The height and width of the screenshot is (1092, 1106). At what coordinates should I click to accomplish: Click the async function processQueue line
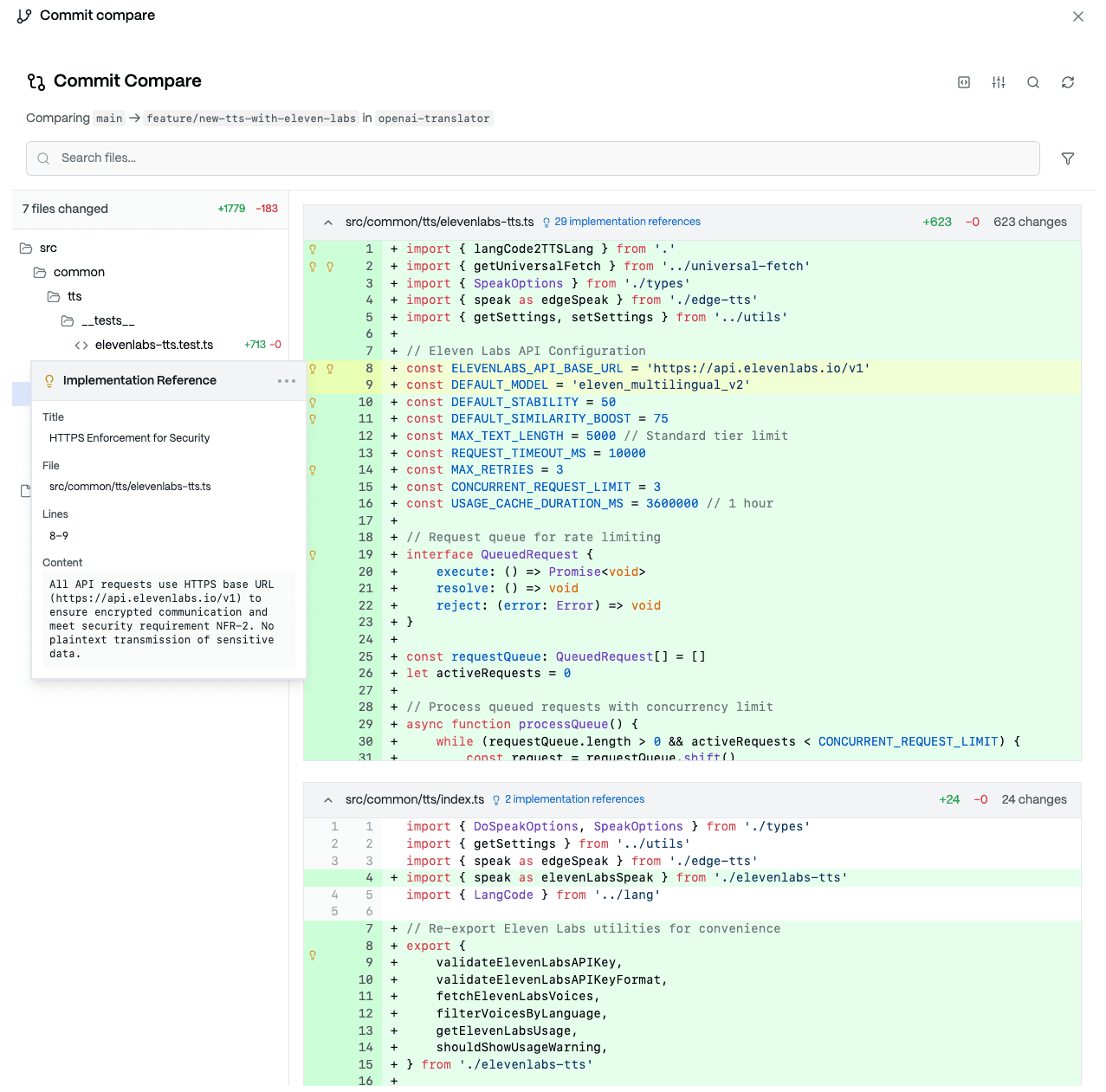point(692,725)
